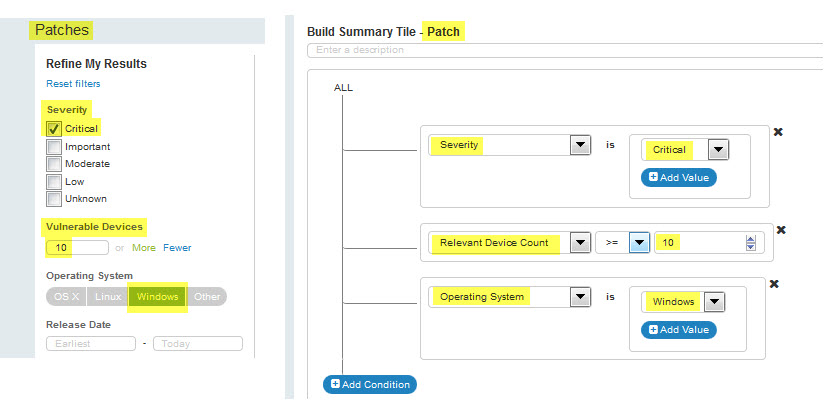Image resolution: width=838 pixels, height=413 pixels.
Task: Adjust the device count stepper arrows
Action: click(751, 243)
